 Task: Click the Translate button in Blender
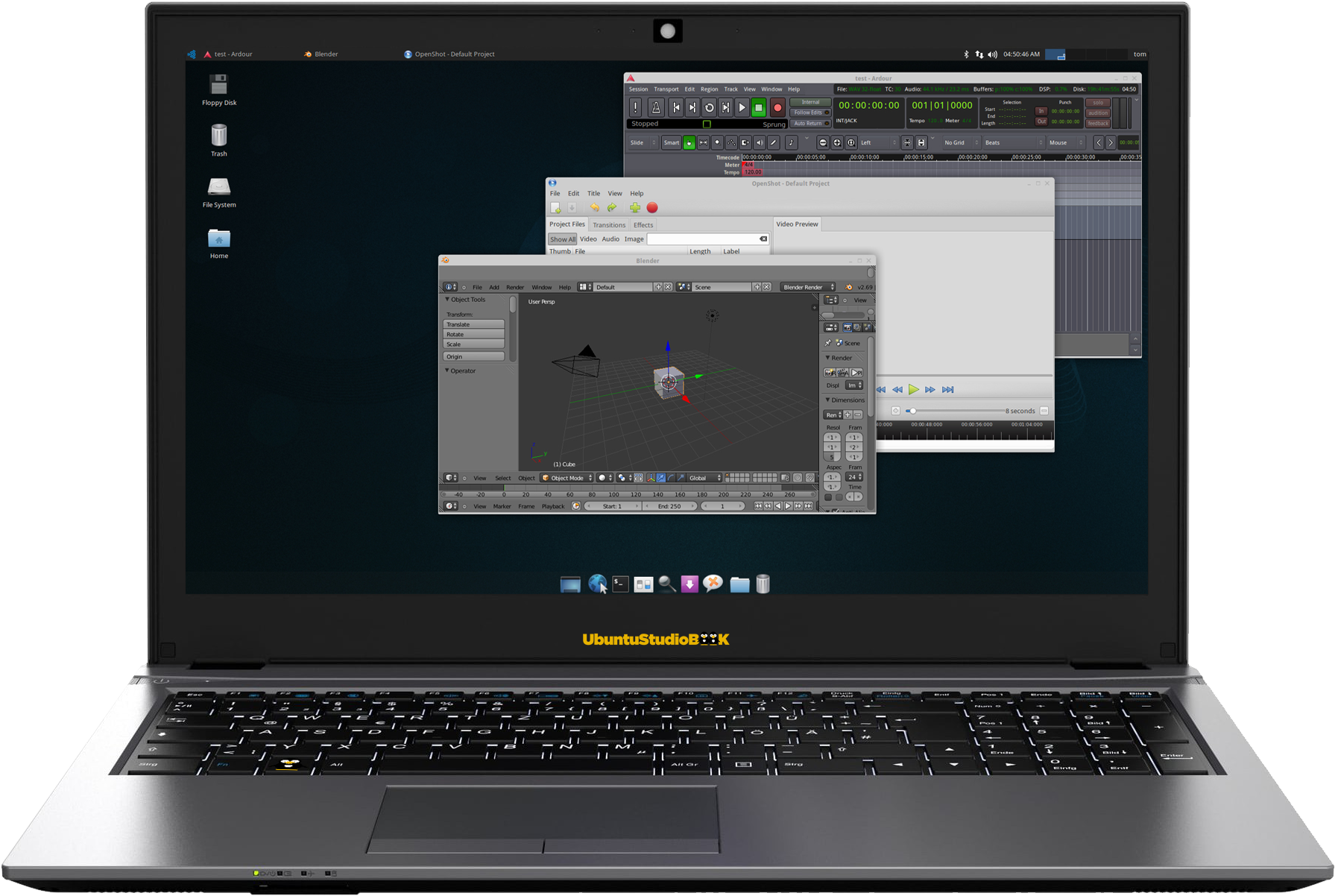473,324
